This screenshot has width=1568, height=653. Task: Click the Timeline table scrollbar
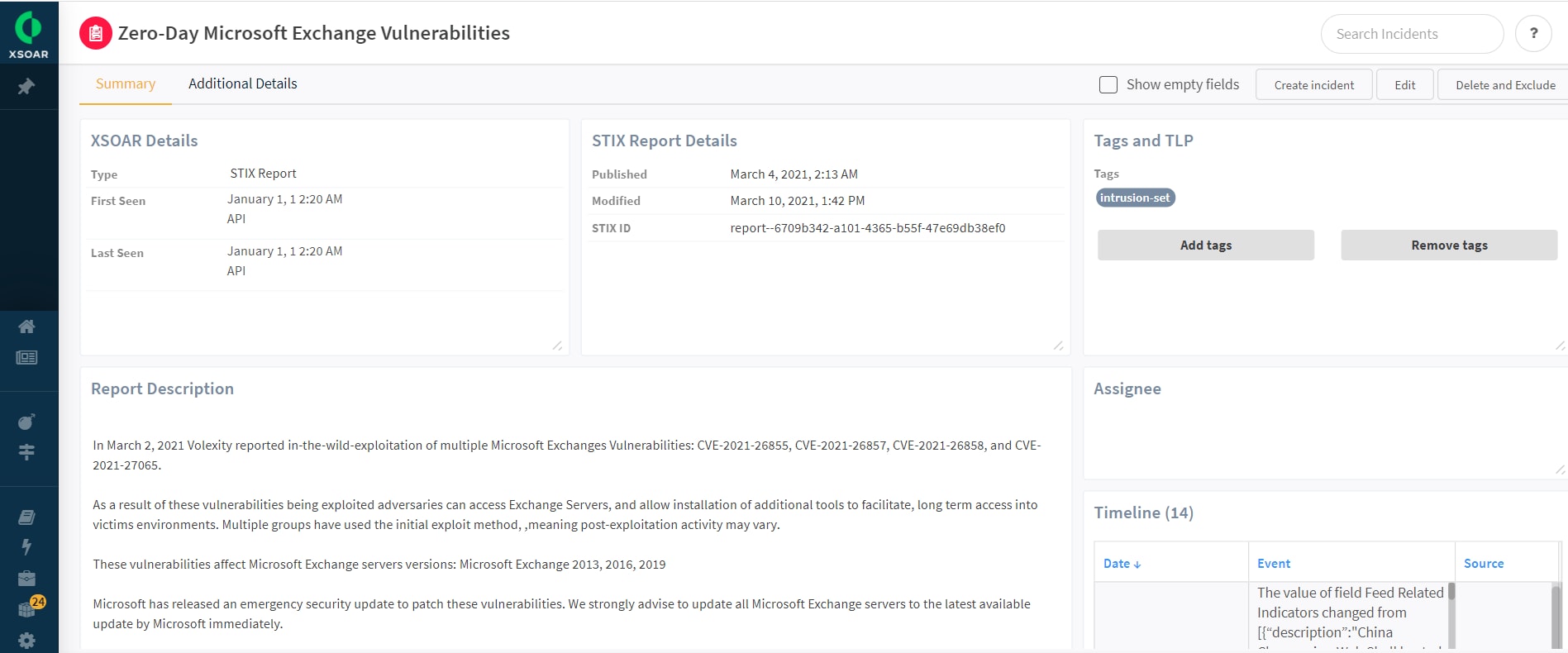(x=1556, y=616)
